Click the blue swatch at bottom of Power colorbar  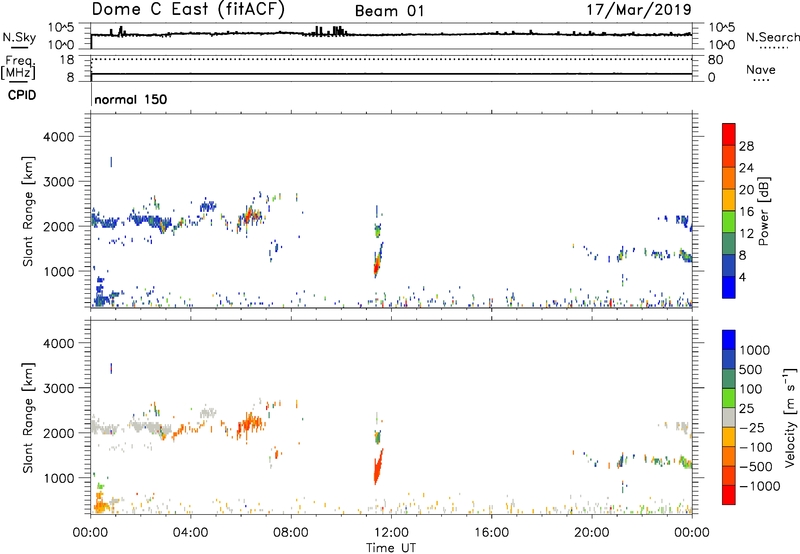729,287
